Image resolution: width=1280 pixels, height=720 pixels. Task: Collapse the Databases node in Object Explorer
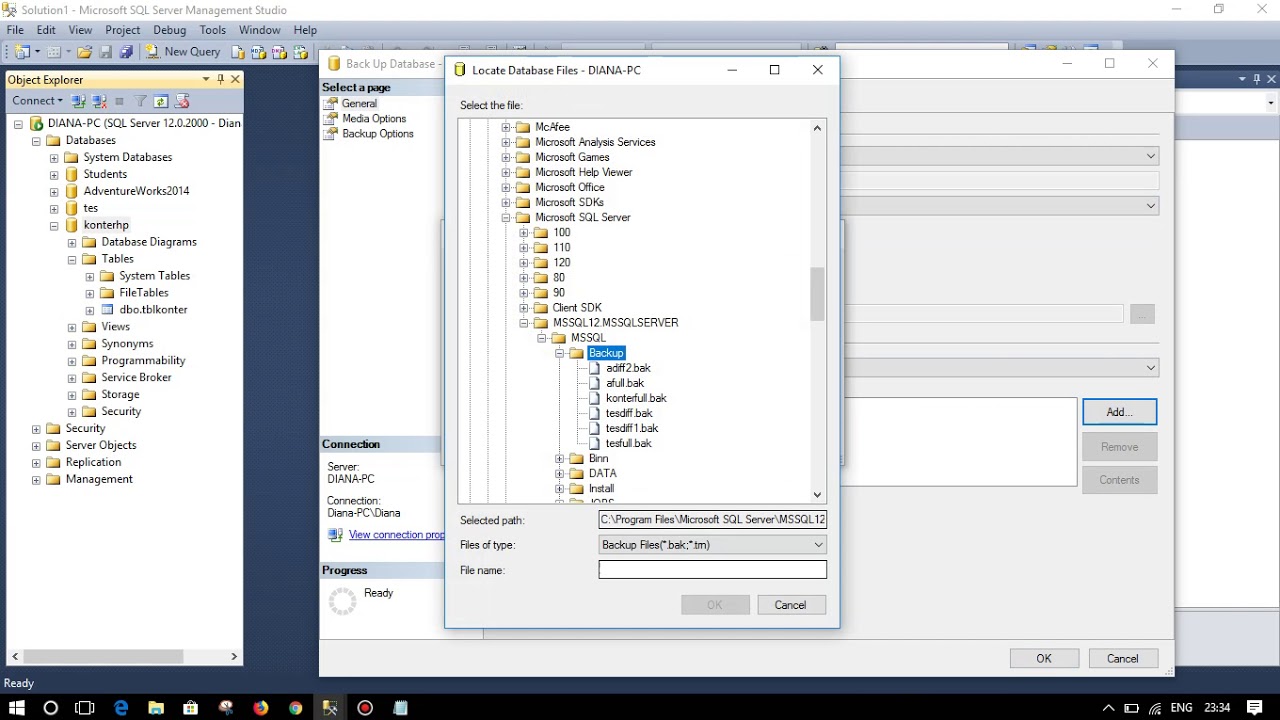(36, 141)
